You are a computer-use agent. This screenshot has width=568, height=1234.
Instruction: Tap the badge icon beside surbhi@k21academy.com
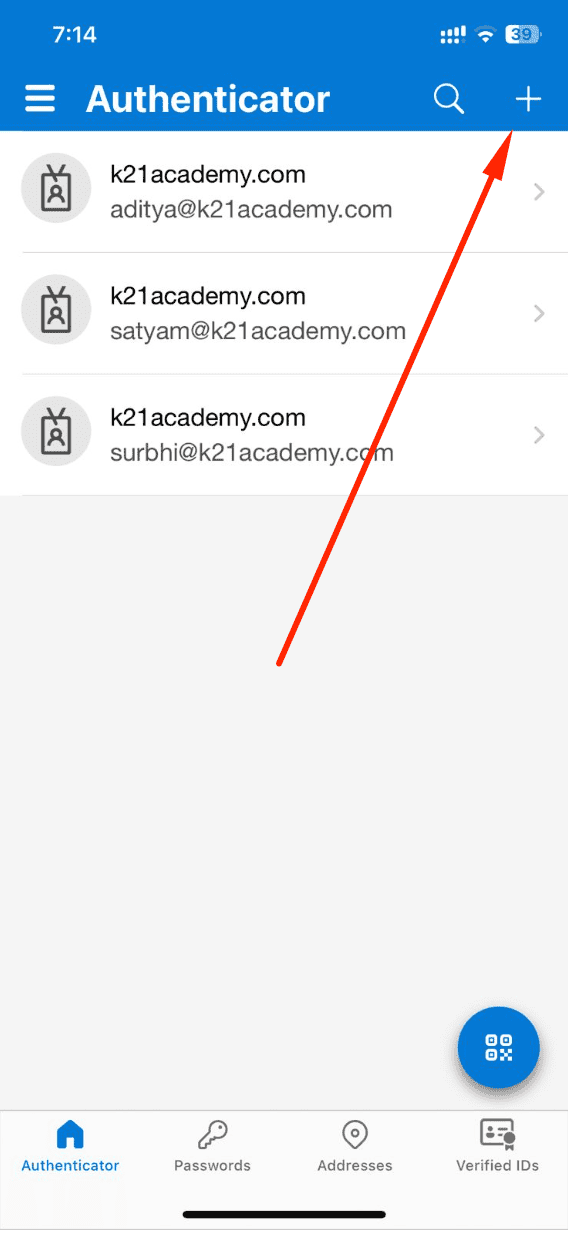pyautogui.click(x=57, y=431)
